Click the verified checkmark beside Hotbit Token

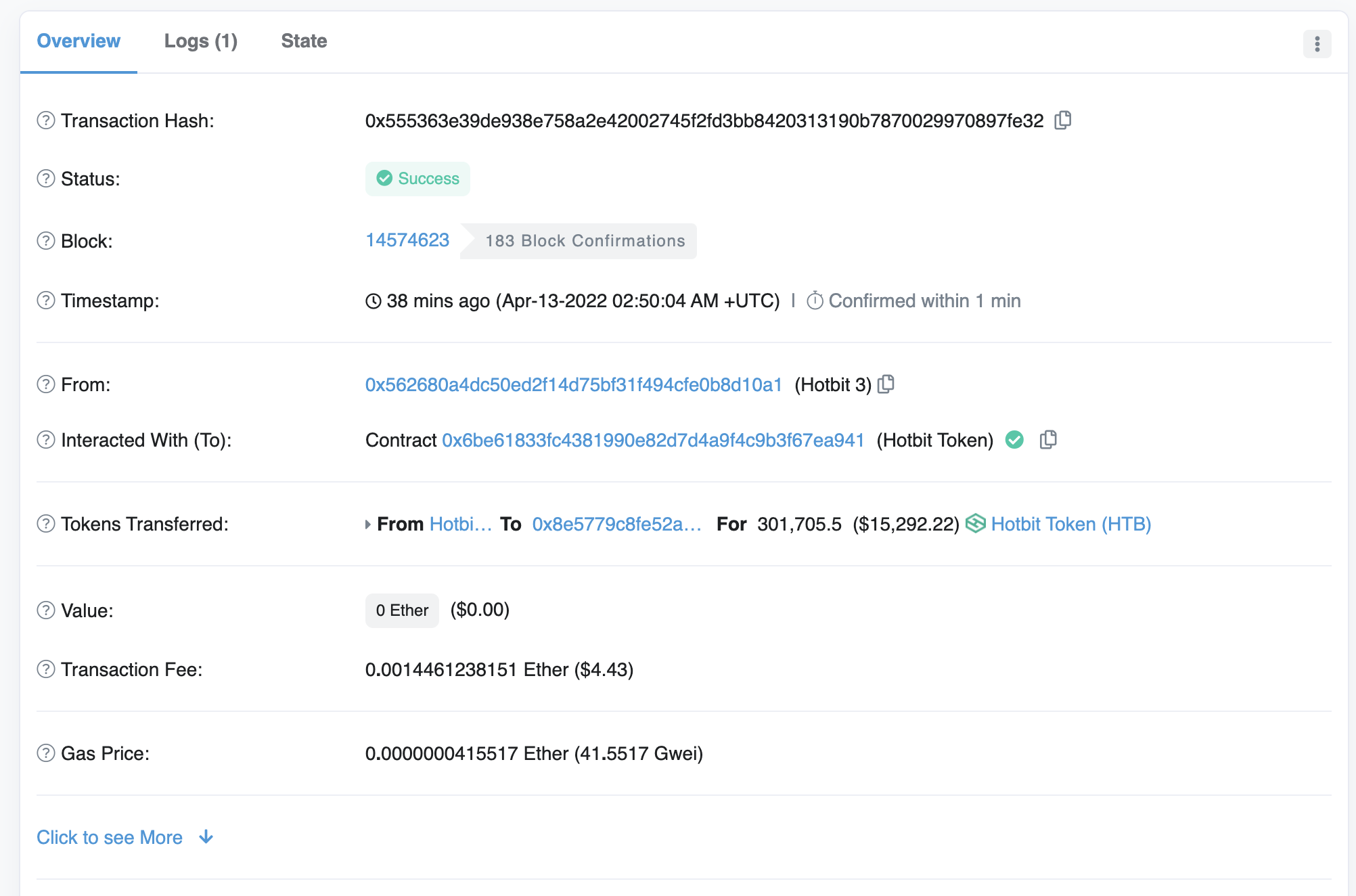pos(1014,440)
